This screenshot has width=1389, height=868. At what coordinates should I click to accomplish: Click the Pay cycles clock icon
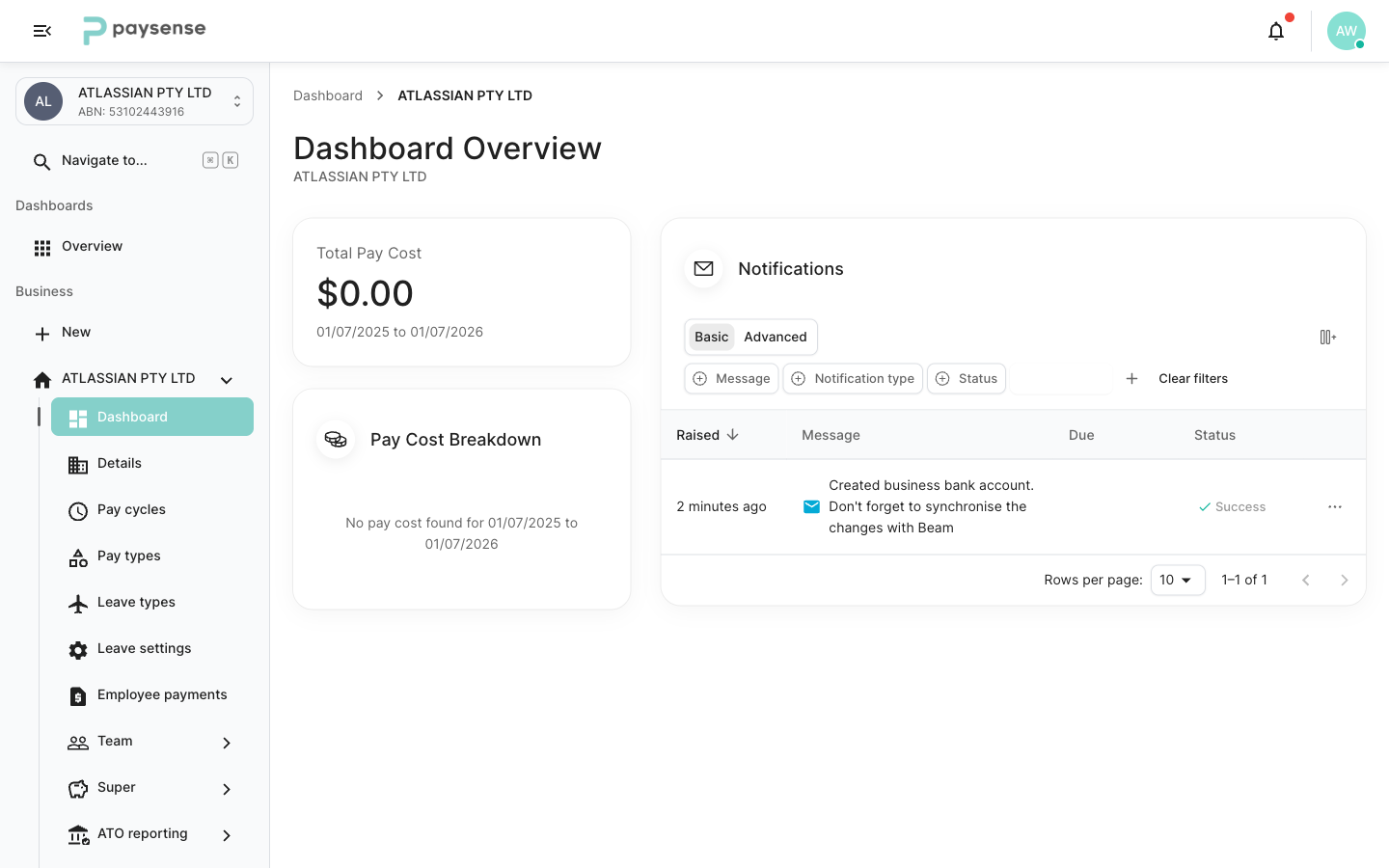coord(78,511)
